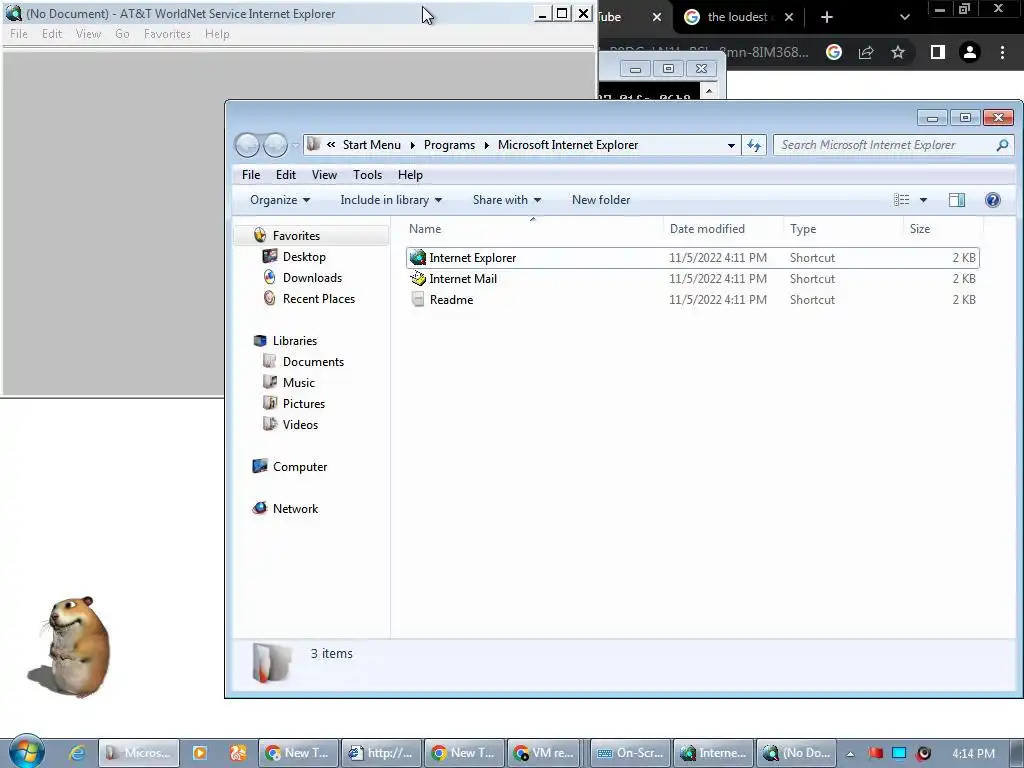The width and height of the screenshot is (1024, 768).
Task: Click the system clock 4:14 PM
Action: 973,754
